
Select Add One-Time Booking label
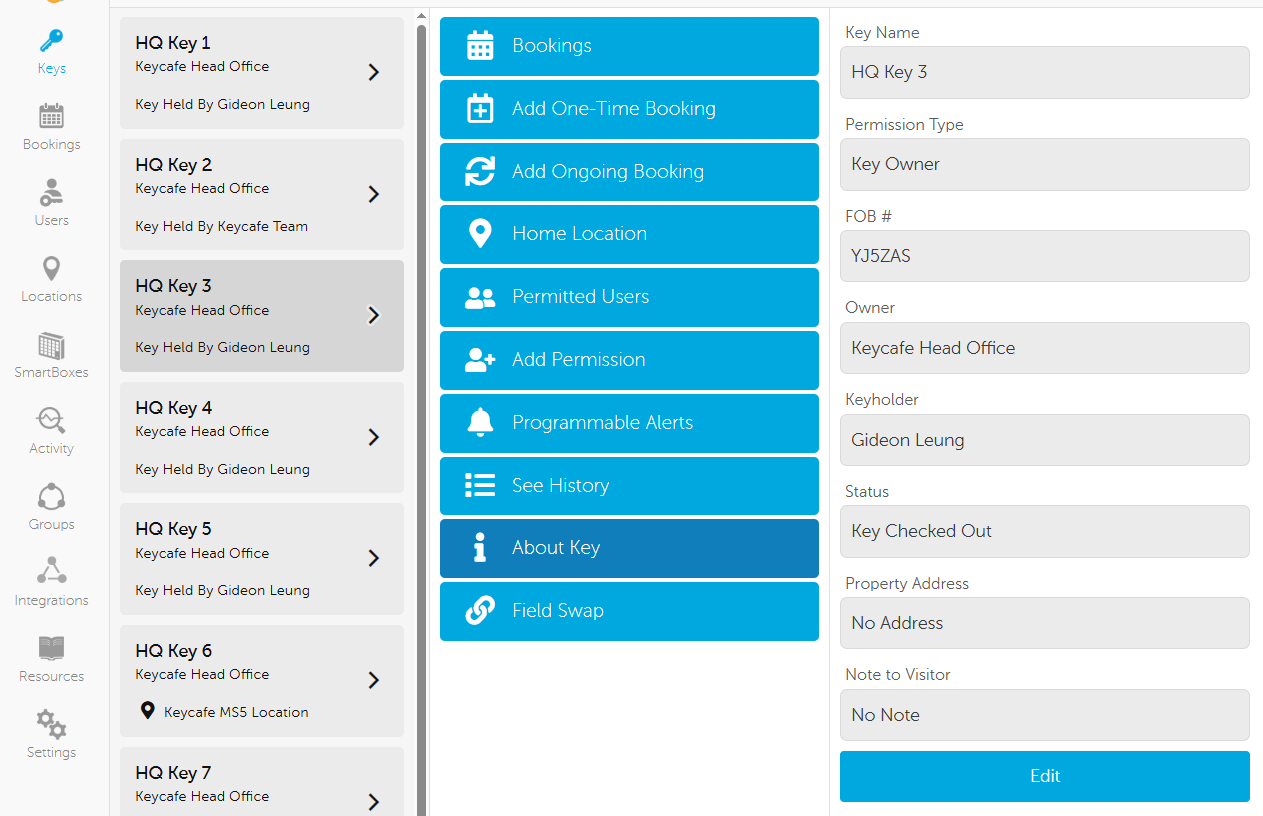tap(614, 109)
